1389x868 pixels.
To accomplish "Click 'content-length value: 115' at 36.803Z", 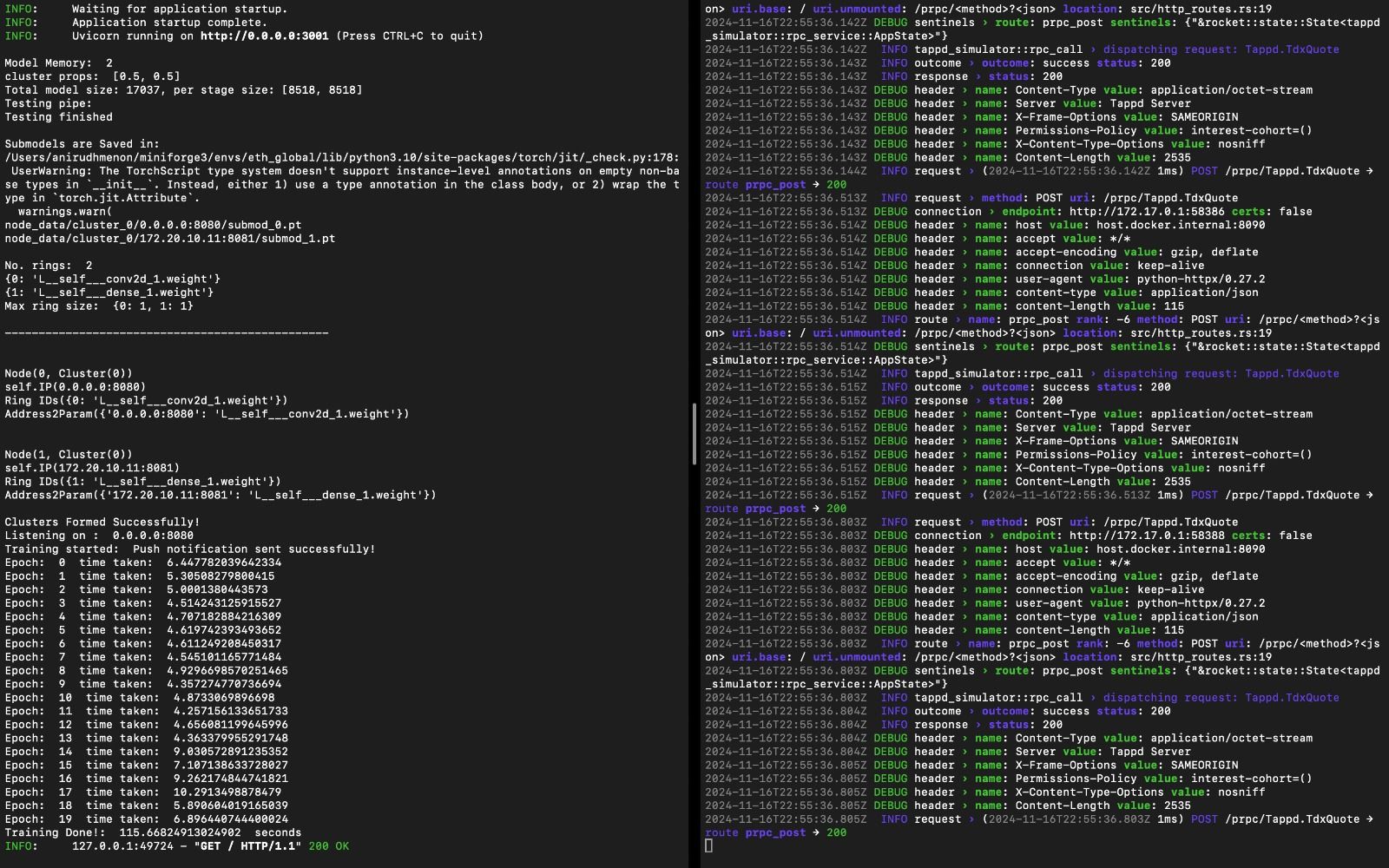I will (x=1079, y=630).
